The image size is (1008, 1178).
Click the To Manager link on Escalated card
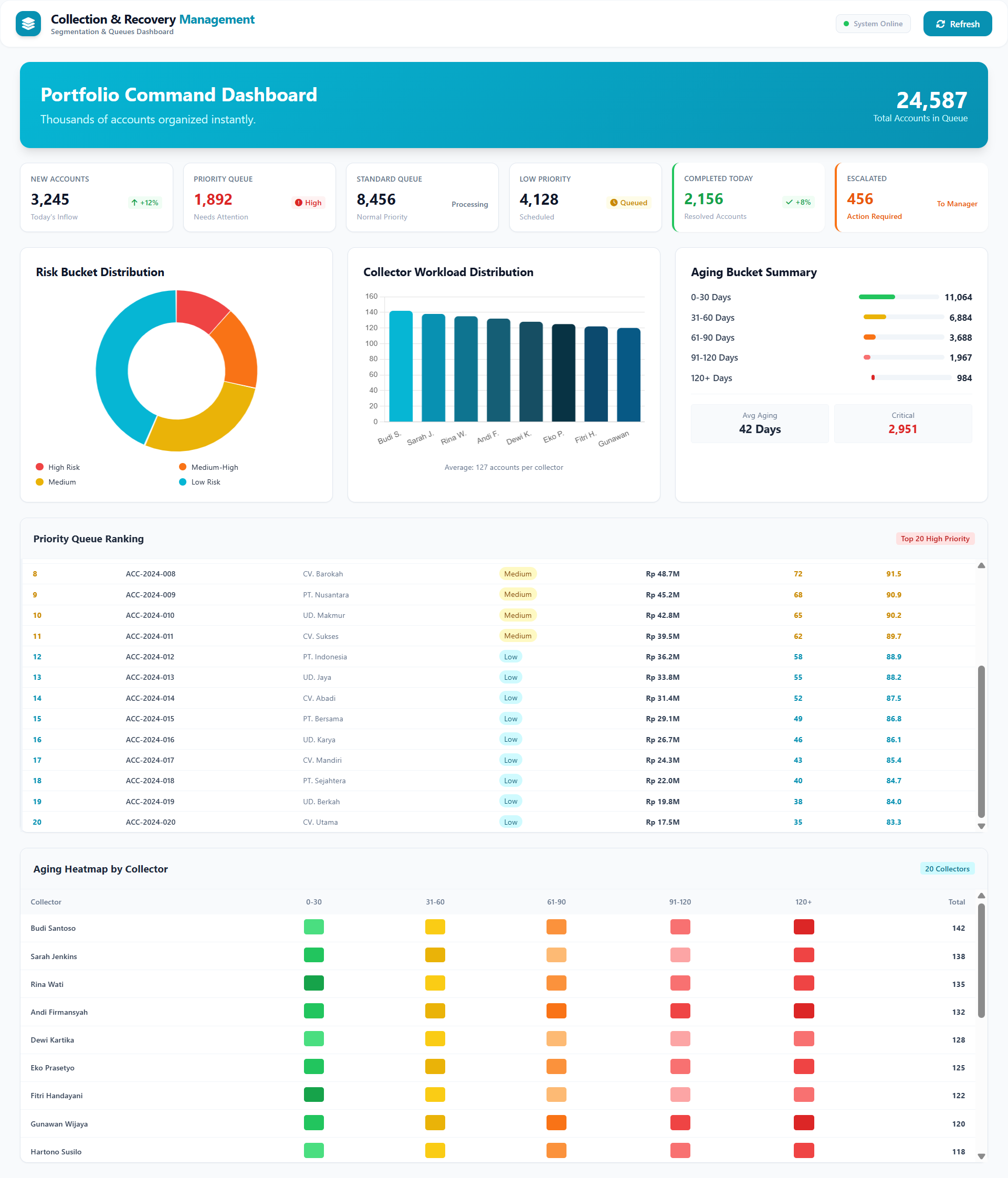[x=957, y=204]
